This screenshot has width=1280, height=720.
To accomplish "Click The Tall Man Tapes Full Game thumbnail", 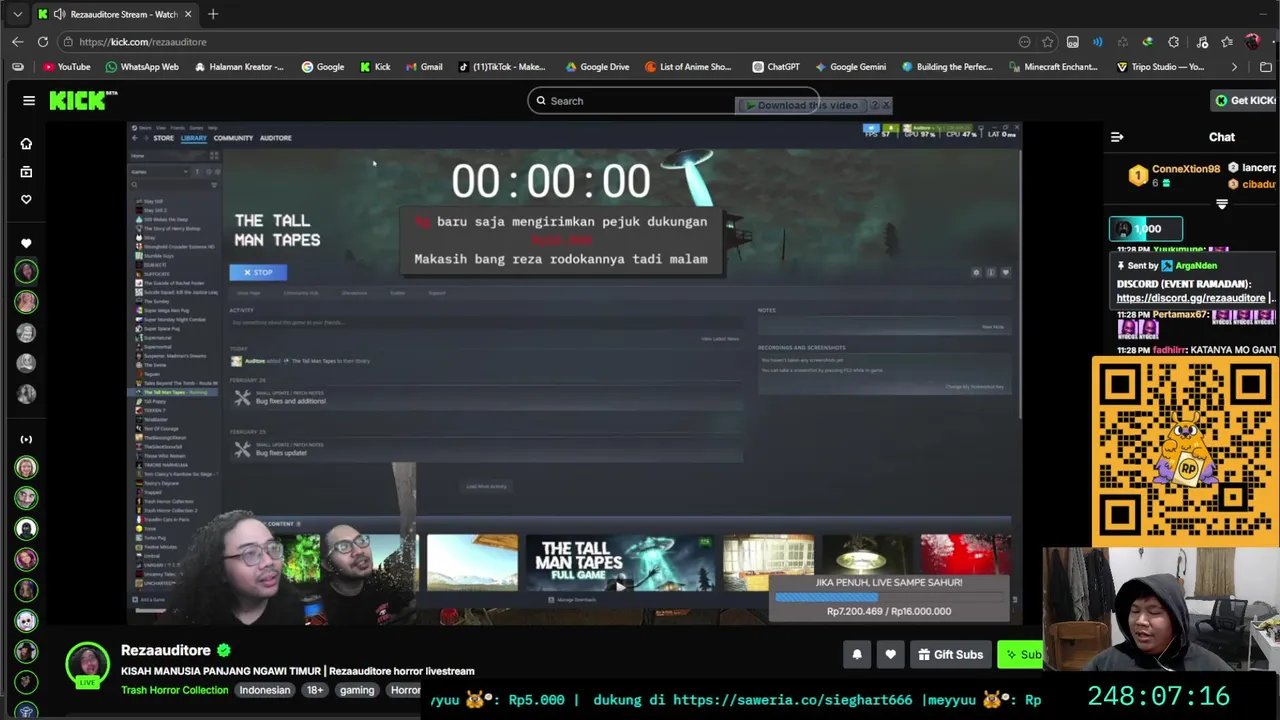I will click(x=620, y=563).
